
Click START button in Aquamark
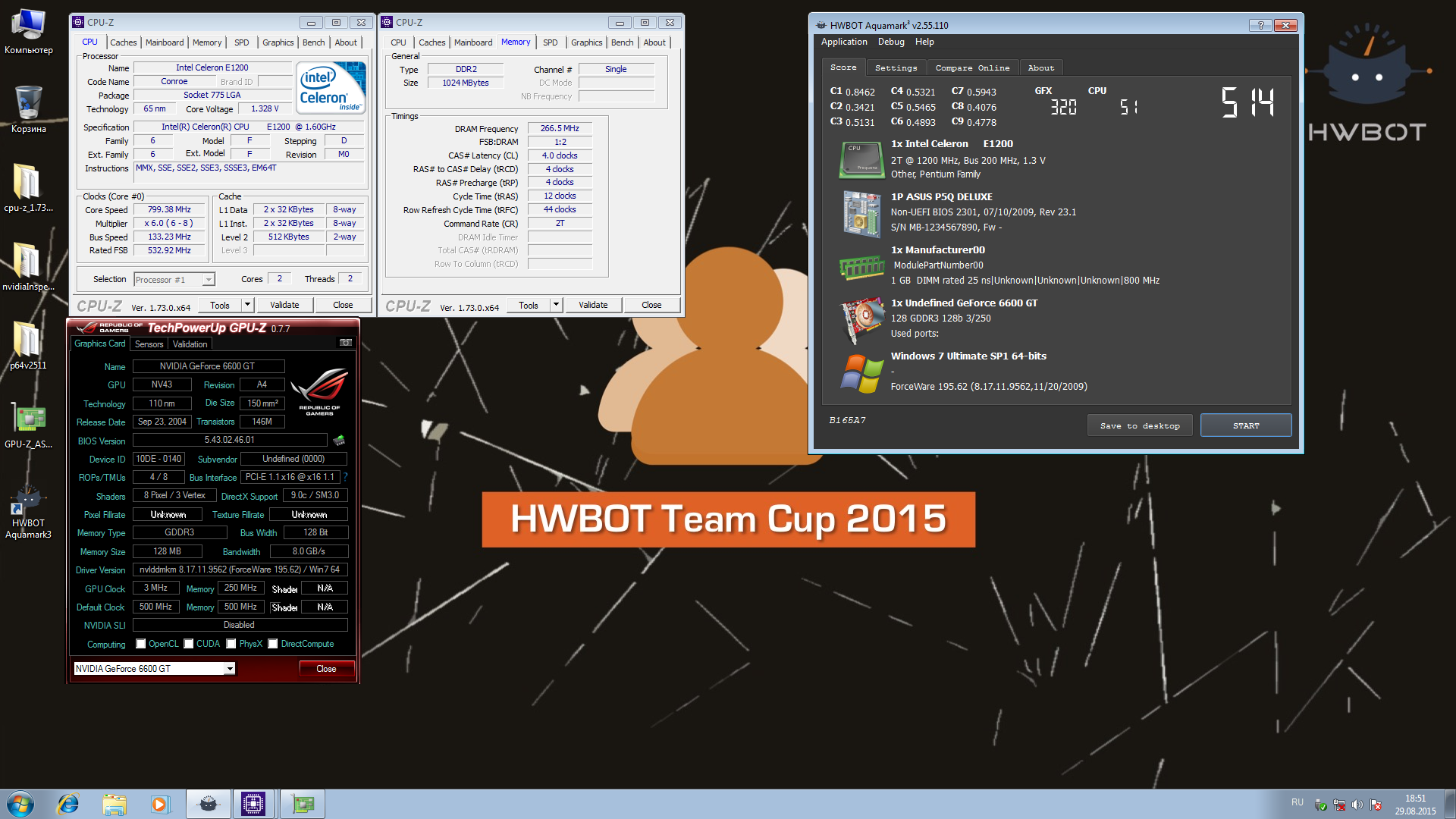[x=1246, y=425]
